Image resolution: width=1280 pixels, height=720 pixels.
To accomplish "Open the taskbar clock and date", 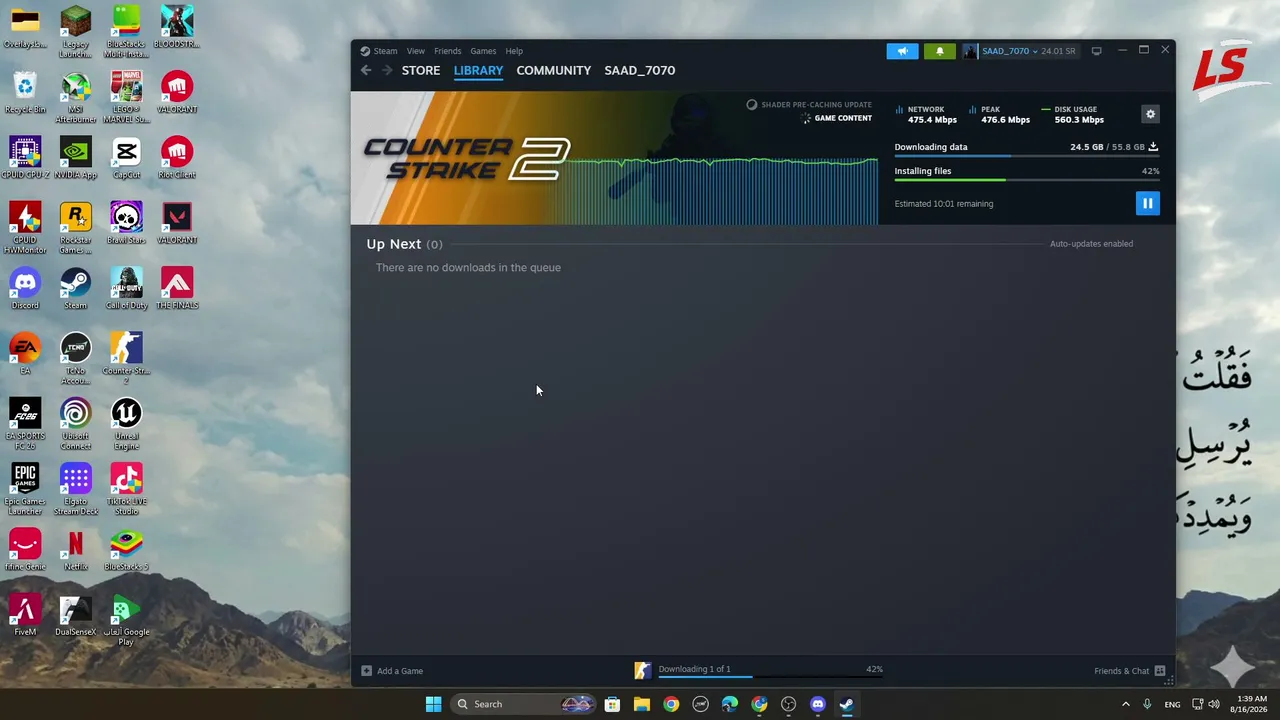I will [1247, 704].
